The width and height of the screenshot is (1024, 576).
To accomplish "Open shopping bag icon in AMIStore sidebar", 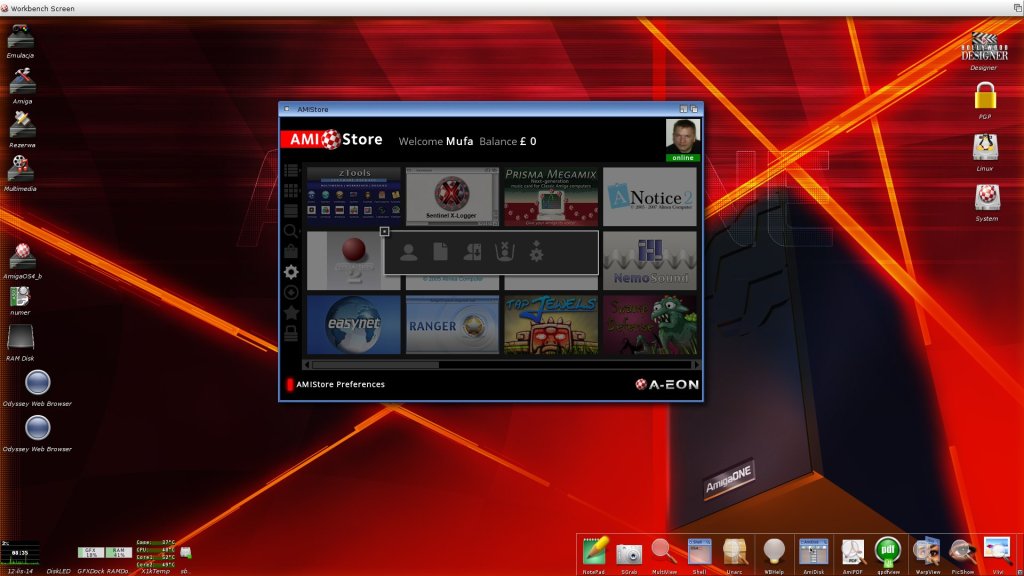I will [291, 251].
